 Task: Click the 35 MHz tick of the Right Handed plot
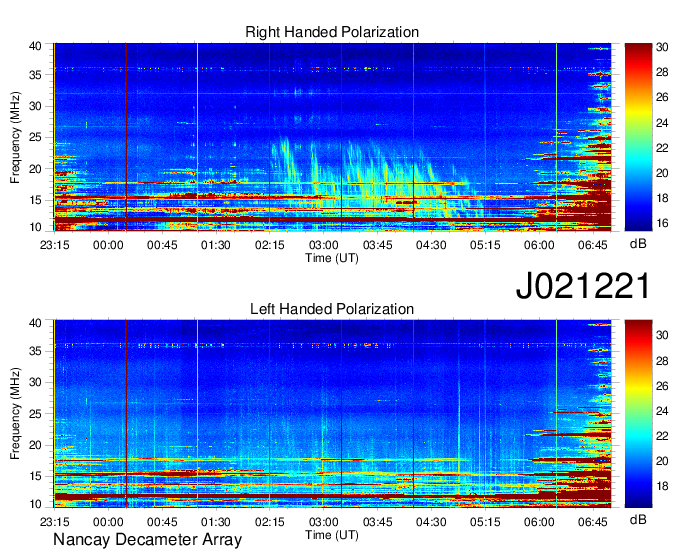tap(35, 75)
